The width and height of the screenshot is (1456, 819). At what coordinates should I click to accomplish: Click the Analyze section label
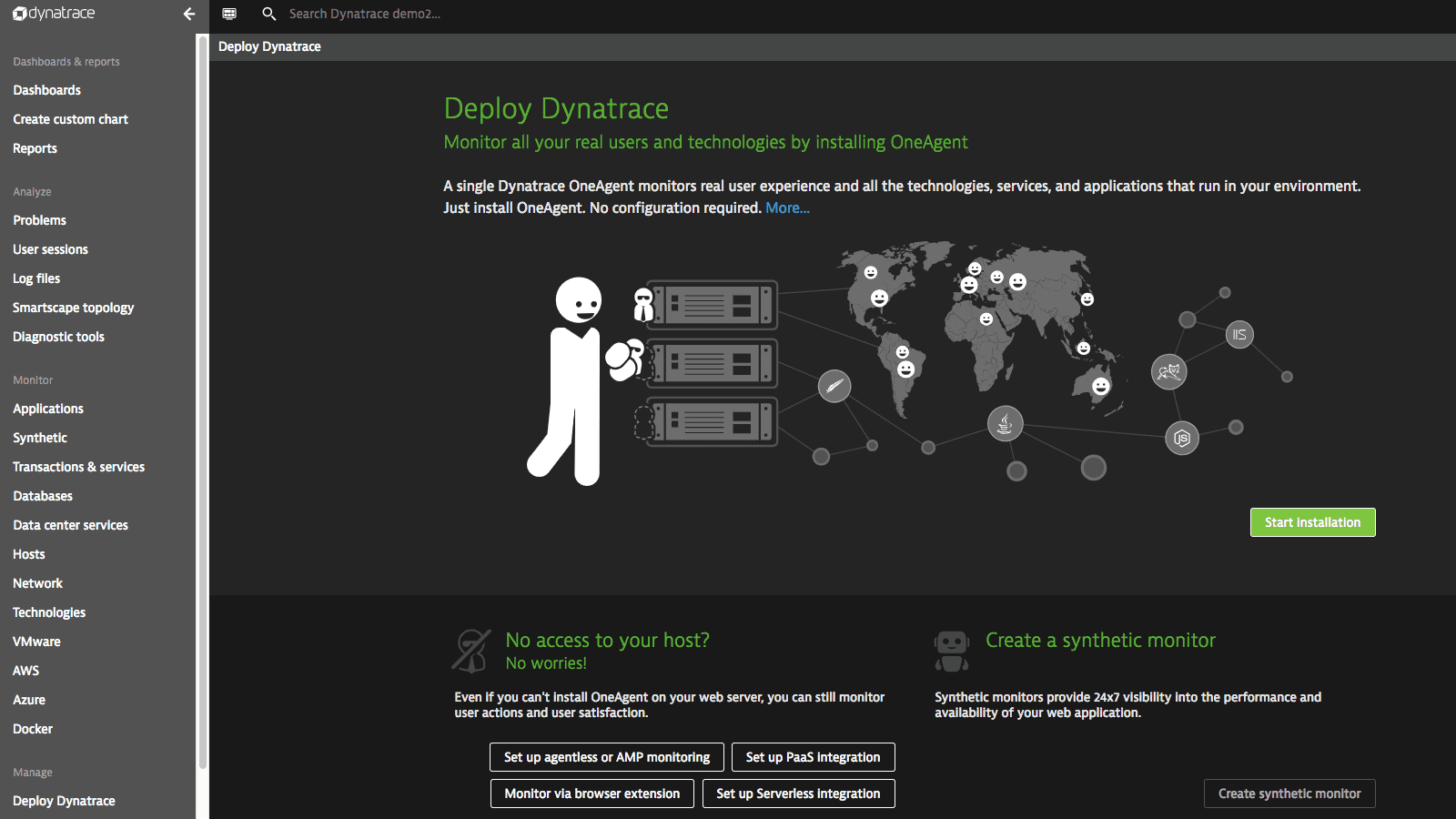click(32, 192)
